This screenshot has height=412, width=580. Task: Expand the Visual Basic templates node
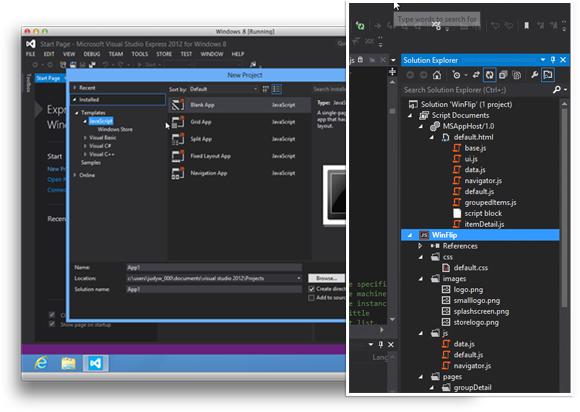85,138
